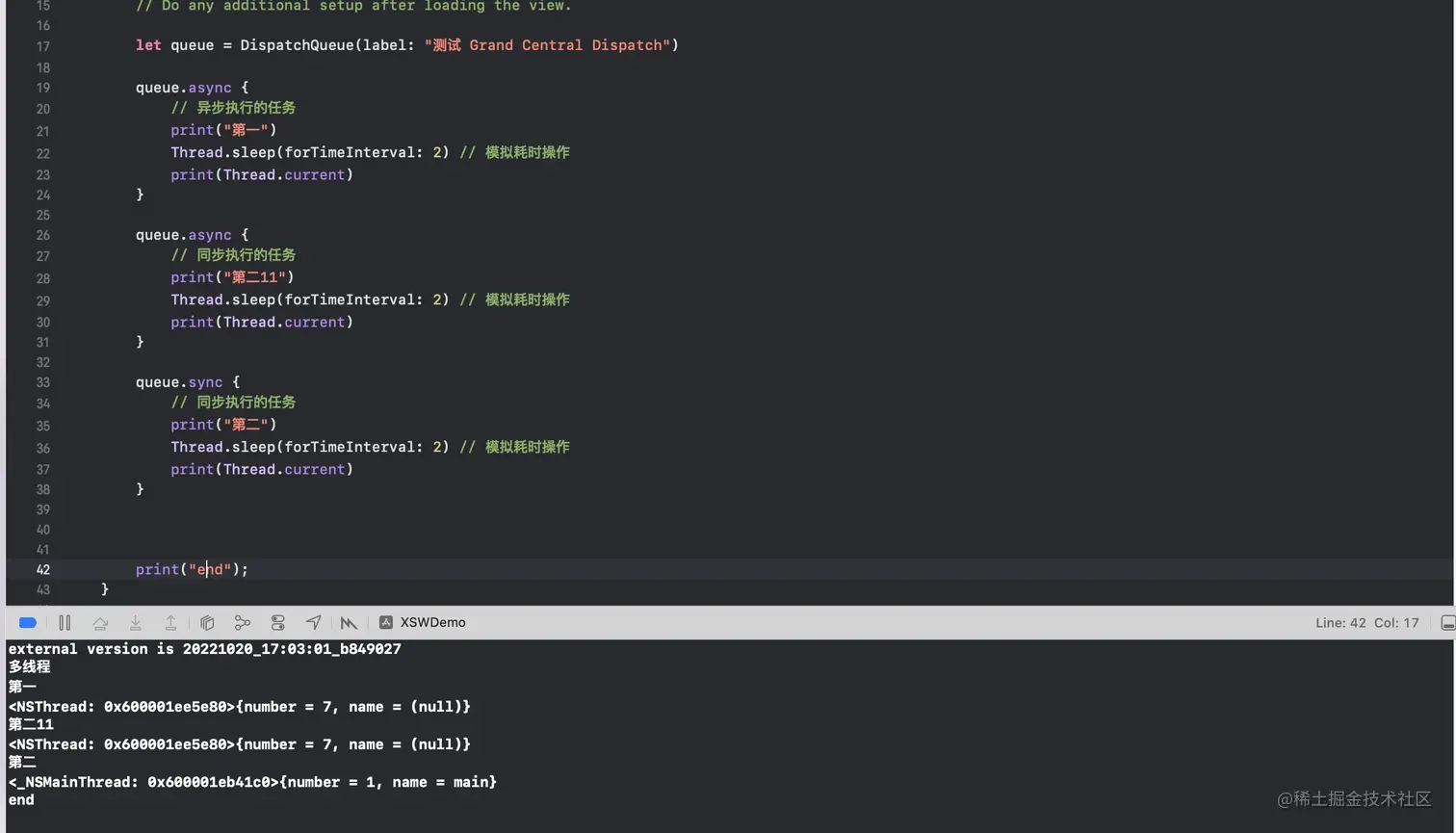Image resolution: width=1456 pixels, height=833 pixels.
Task: Click the Simulate Location arrow icon
Action: point(313,623)
